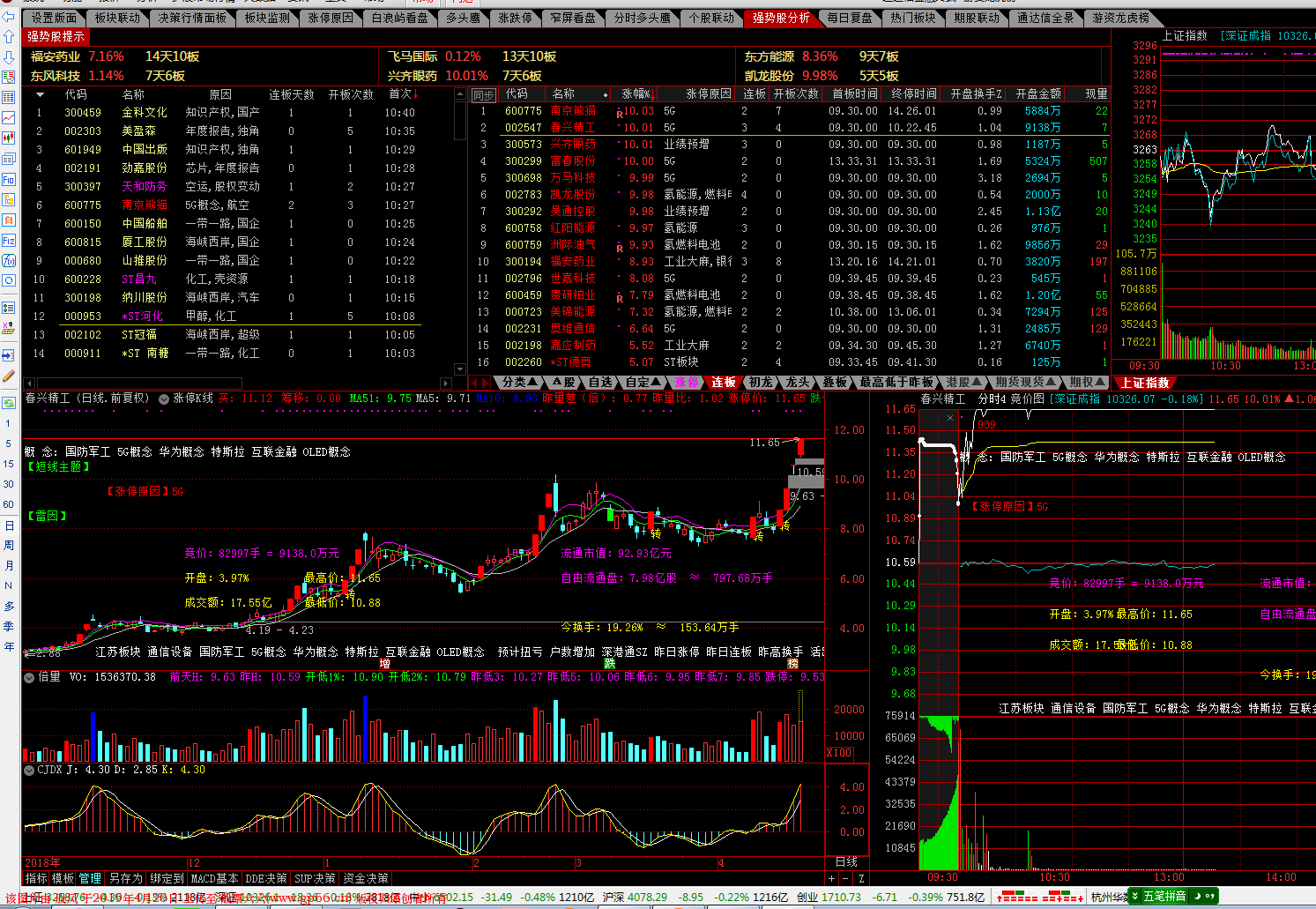Viewport: 1316px width, 909px height.
Task: Expand the 涨停K线 indicator dropdown arrow
Action: pyautogui.click(x=164, y=399)
